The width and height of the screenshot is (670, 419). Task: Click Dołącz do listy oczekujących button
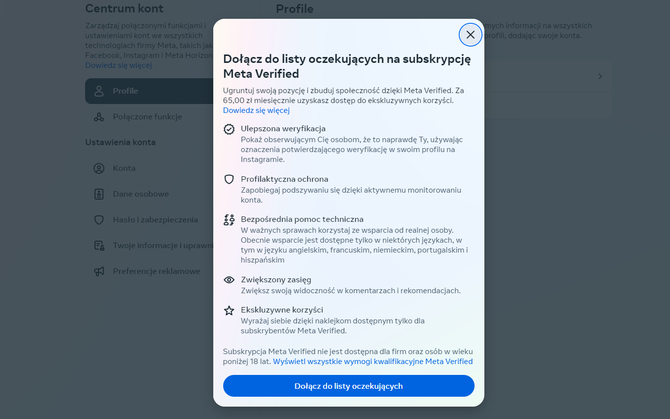coord(349,386)
